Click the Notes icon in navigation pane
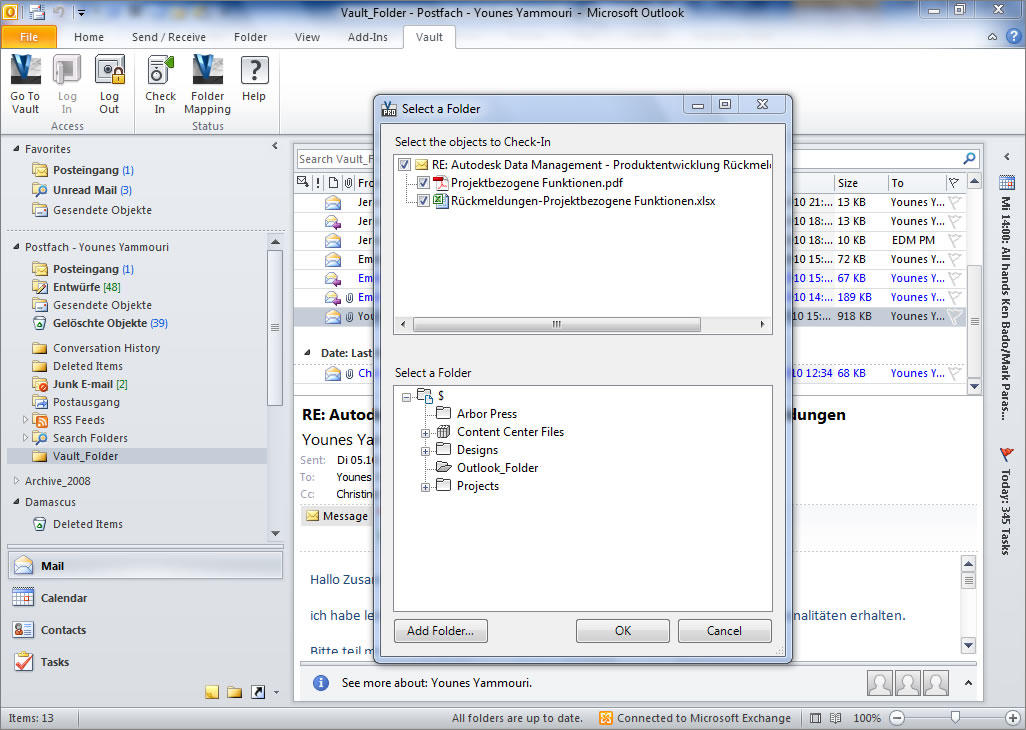This screenshot has width=1026, height=730. 212,692
